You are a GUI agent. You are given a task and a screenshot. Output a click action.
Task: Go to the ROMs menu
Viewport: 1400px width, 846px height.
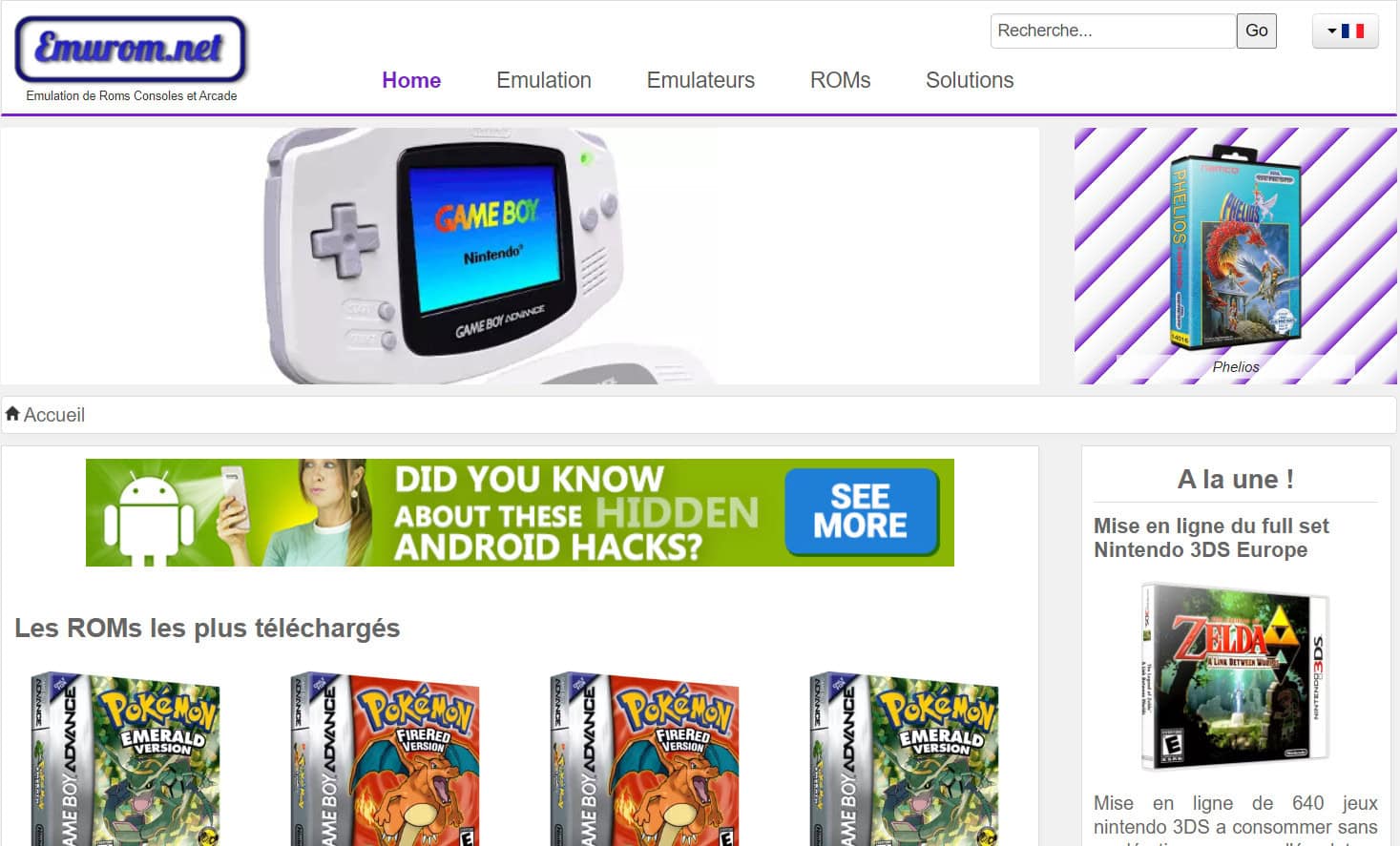[840, 80]
